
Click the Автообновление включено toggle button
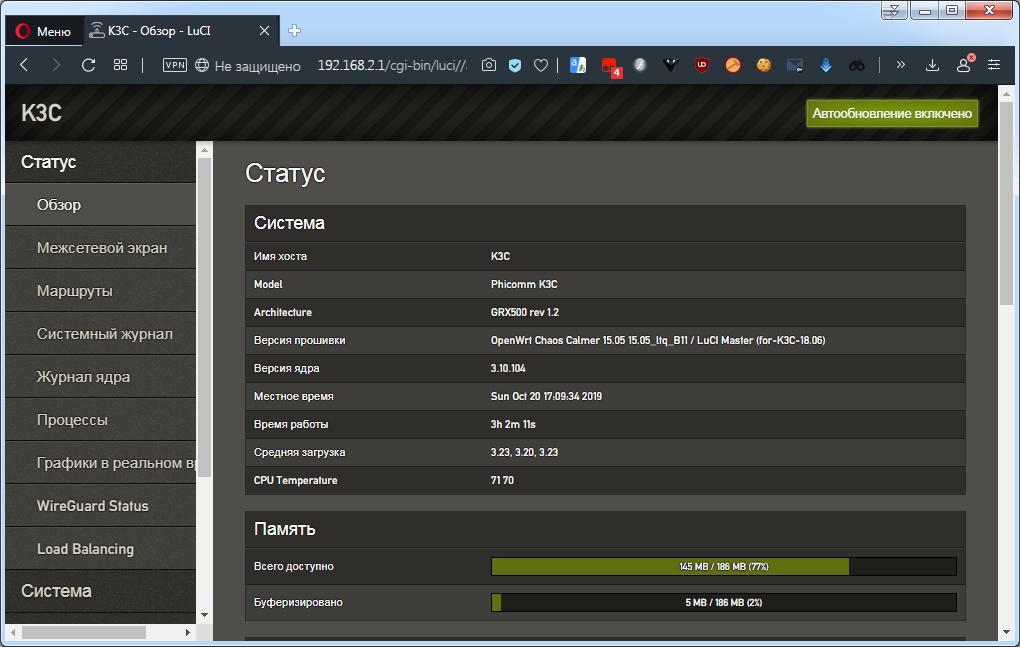point(891,113)
